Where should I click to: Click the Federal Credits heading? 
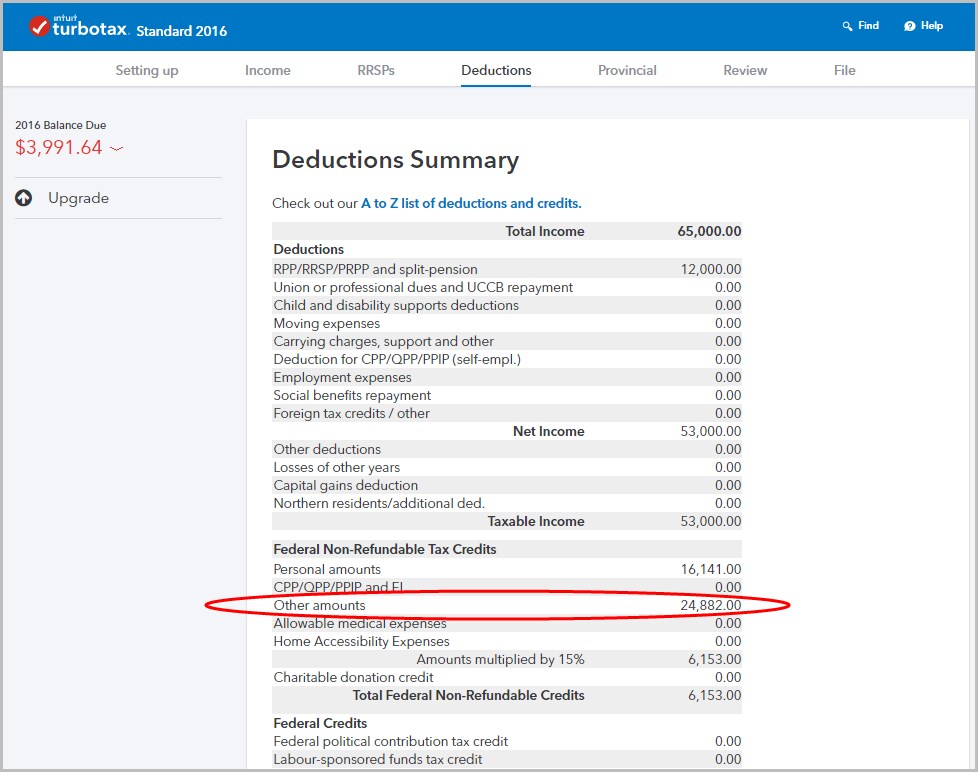(320, 723)
